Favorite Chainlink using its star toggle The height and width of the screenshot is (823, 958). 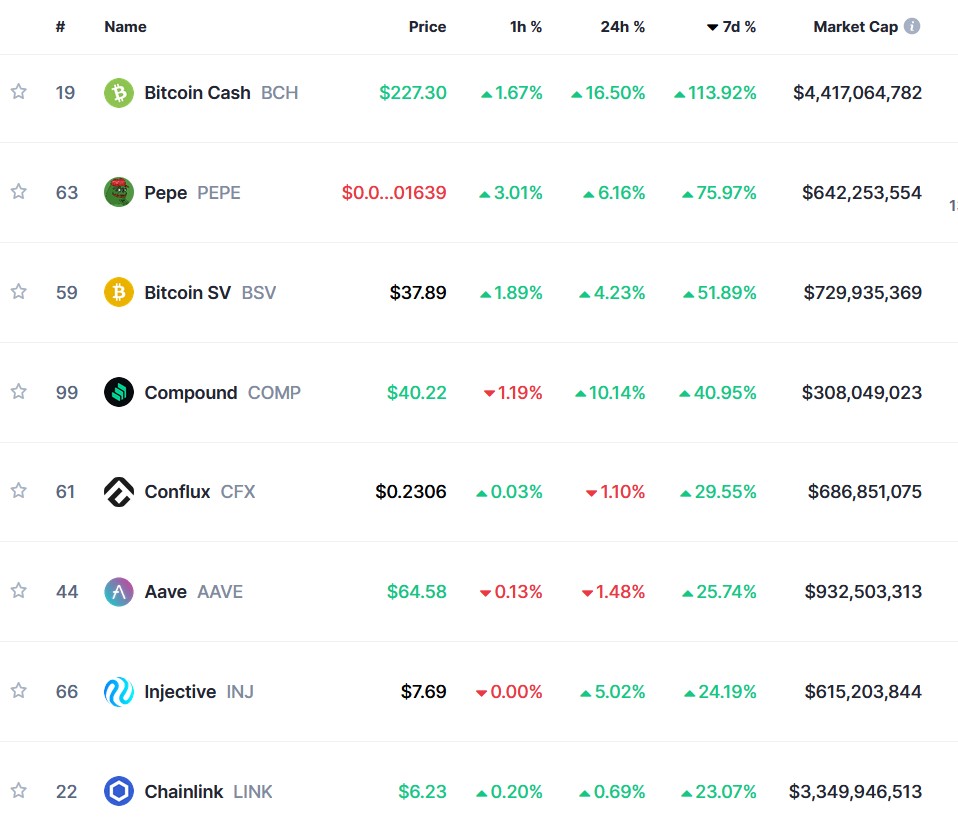point(18,791)
